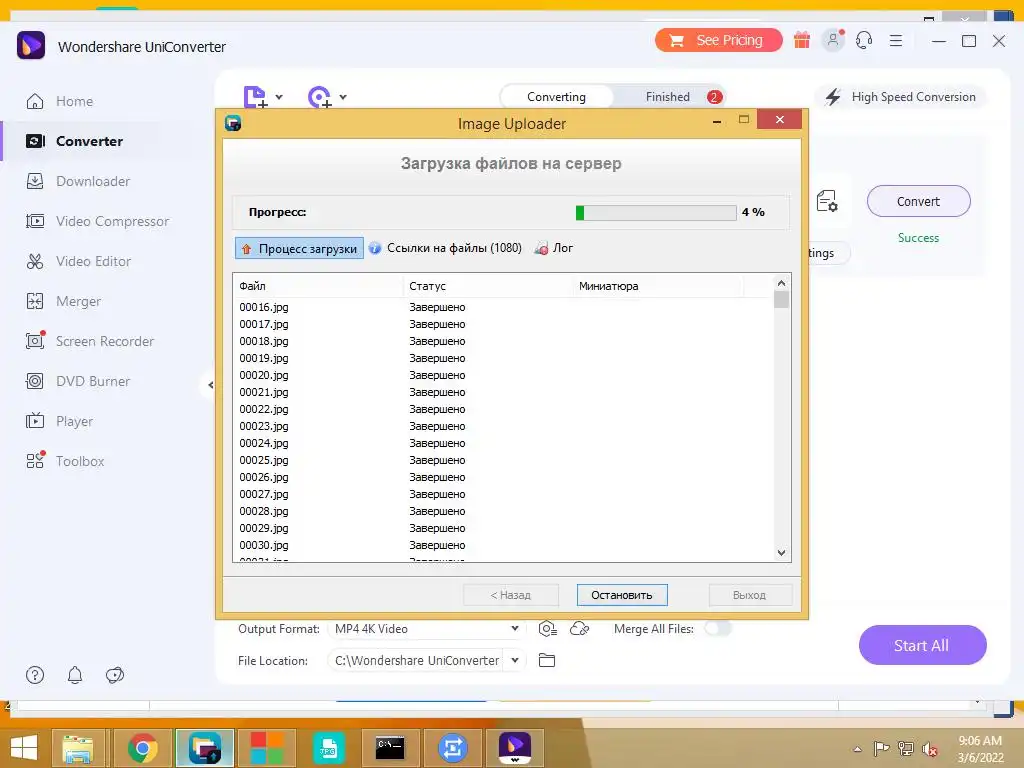This screenshot has width=1024, height=768.
Task: Select the row 00016.jpg
Action: click(x=503, y=307)
